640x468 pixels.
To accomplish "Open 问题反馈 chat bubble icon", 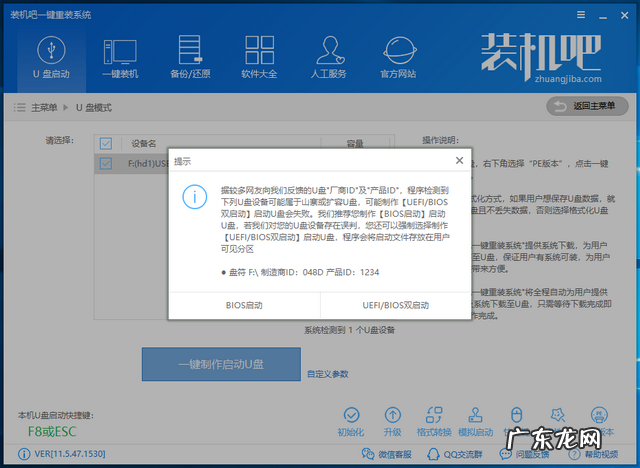I will [505, 454].
